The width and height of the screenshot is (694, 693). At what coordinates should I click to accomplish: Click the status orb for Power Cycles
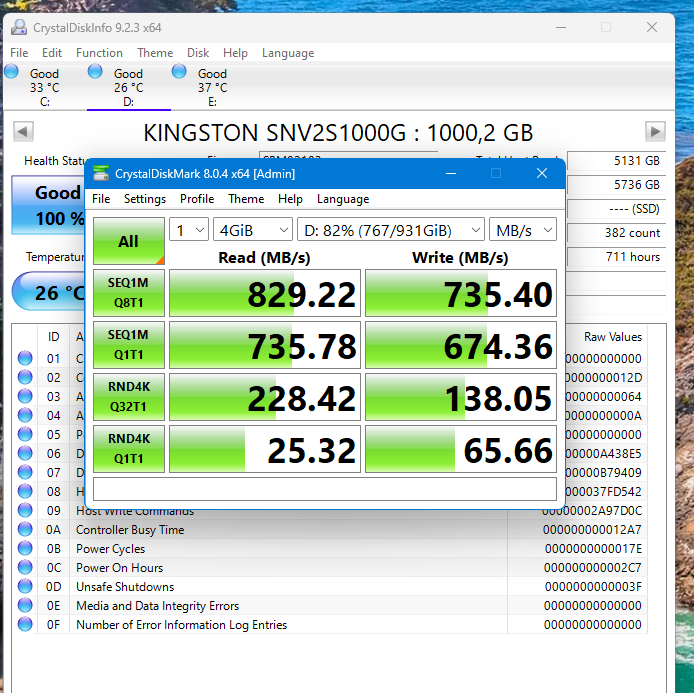(25, 548)
